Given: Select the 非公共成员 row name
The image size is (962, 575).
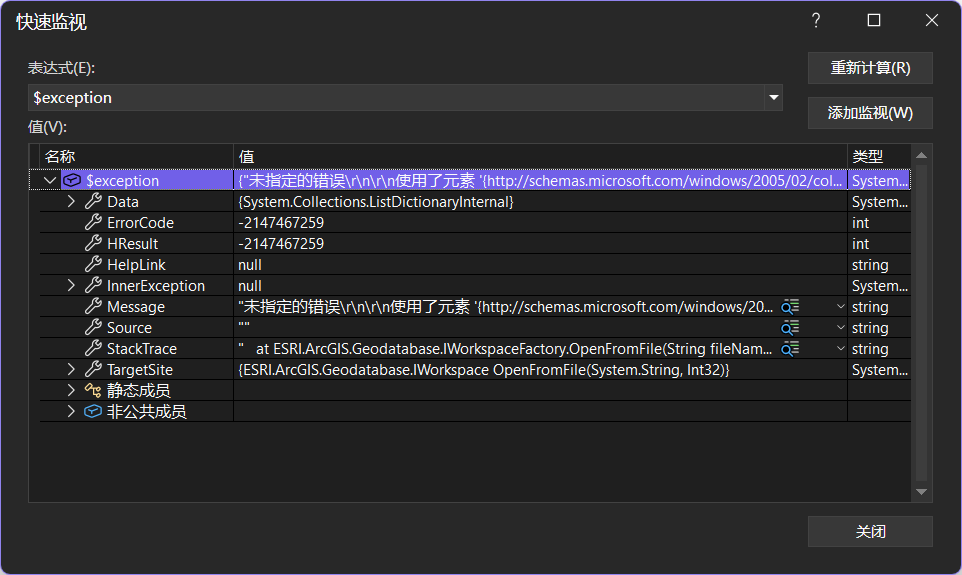Looking at the screenshot, I should coord(147,411).
